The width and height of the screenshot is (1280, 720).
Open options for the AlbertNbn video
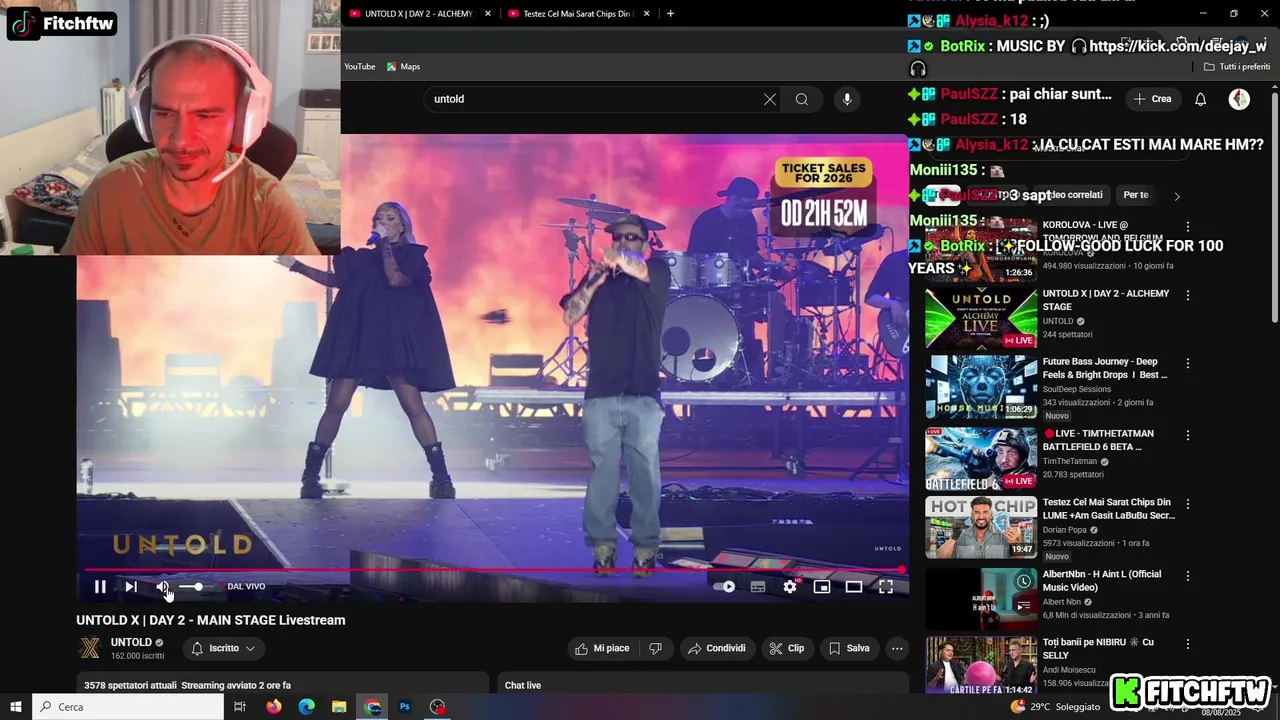(1188, 576)
